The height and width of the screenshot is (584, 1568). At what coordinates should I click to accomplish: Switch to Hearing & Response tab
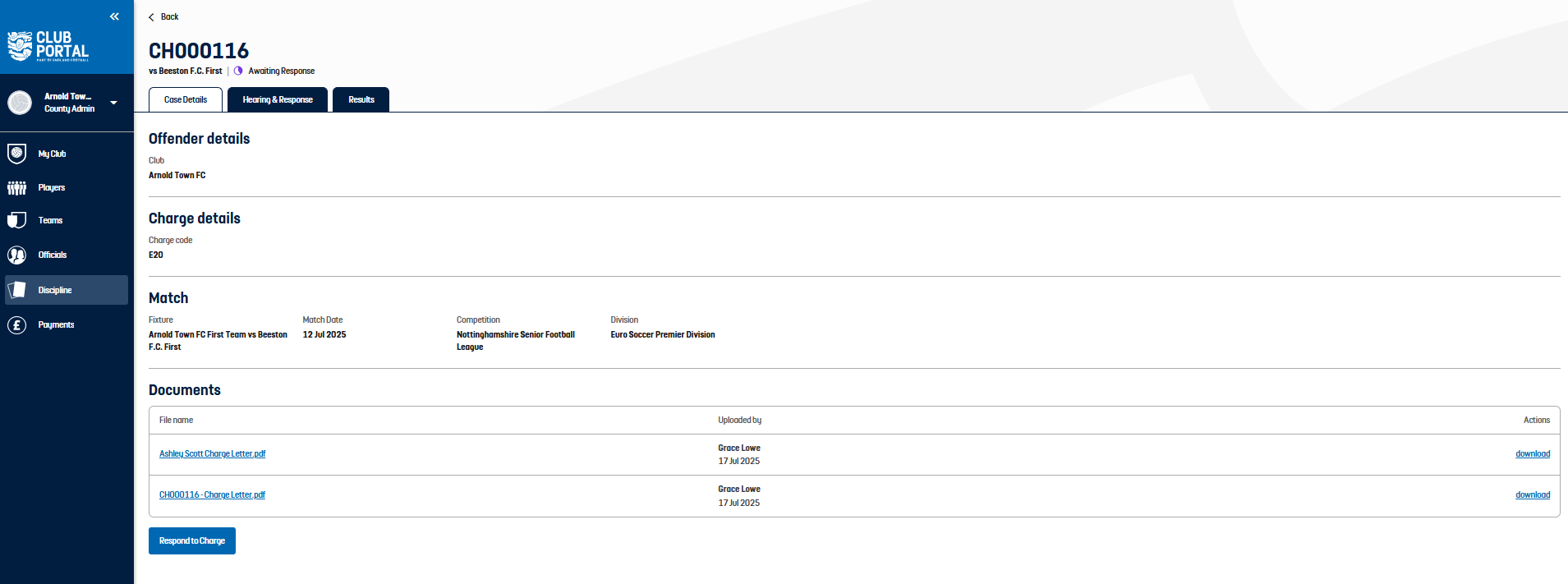pos(278,99)
